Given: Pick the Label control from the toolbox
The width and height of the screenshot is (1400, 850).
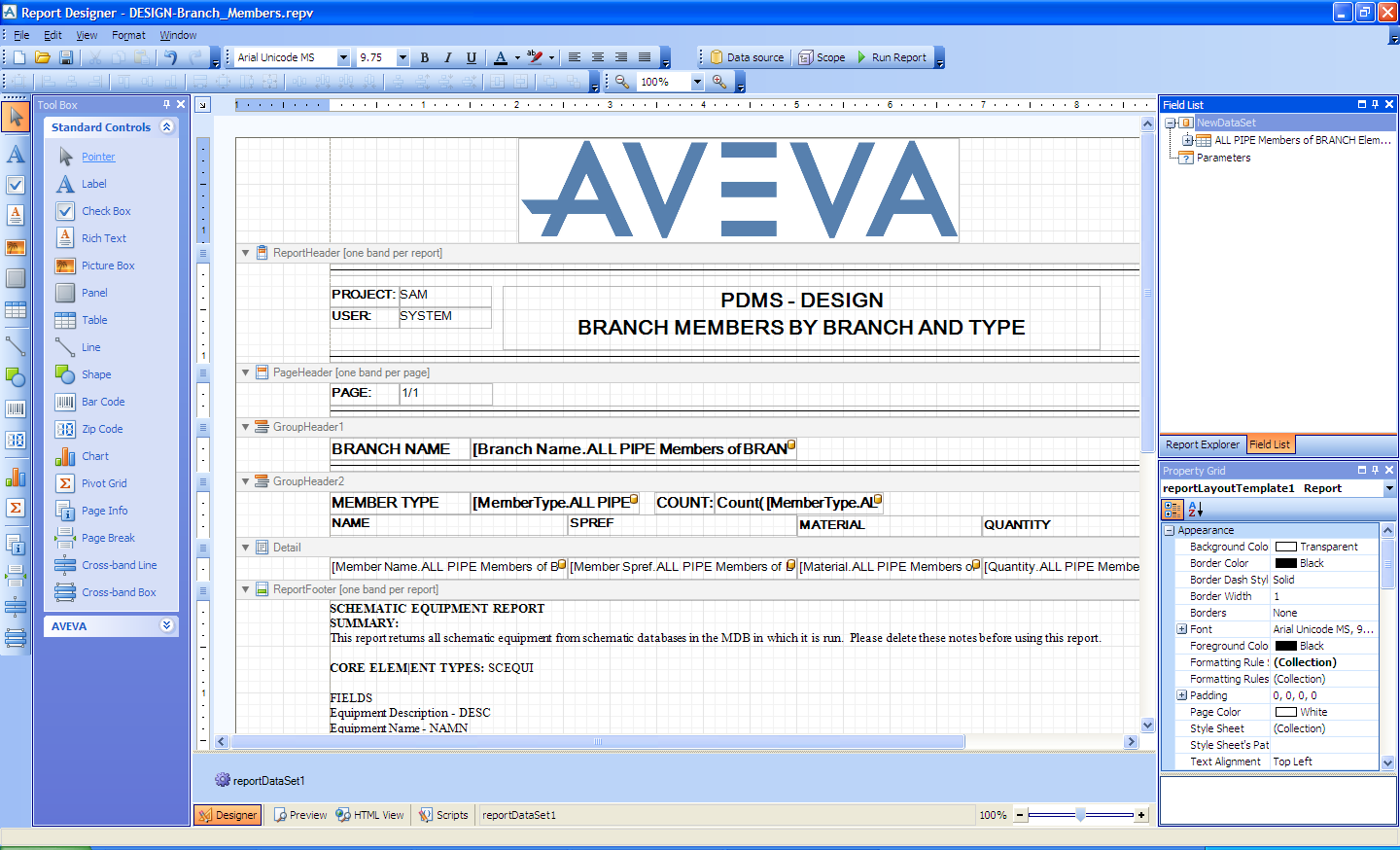Looking at the screenshot, I should point(93,184).
